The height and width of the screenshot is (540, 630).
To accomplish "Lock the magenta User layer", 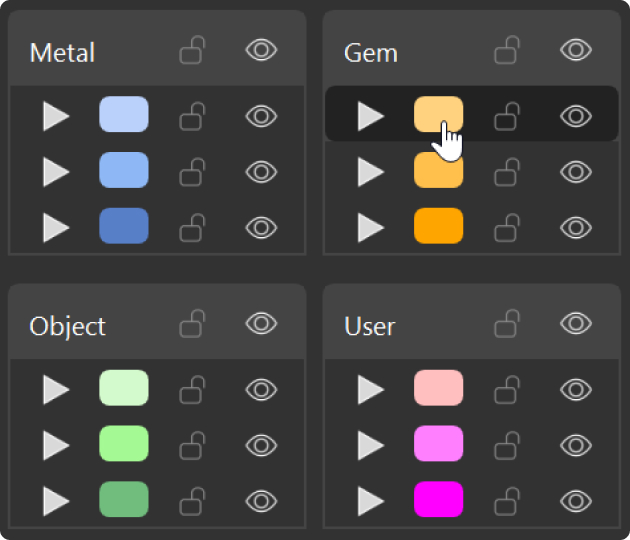I will click(507, 499).
